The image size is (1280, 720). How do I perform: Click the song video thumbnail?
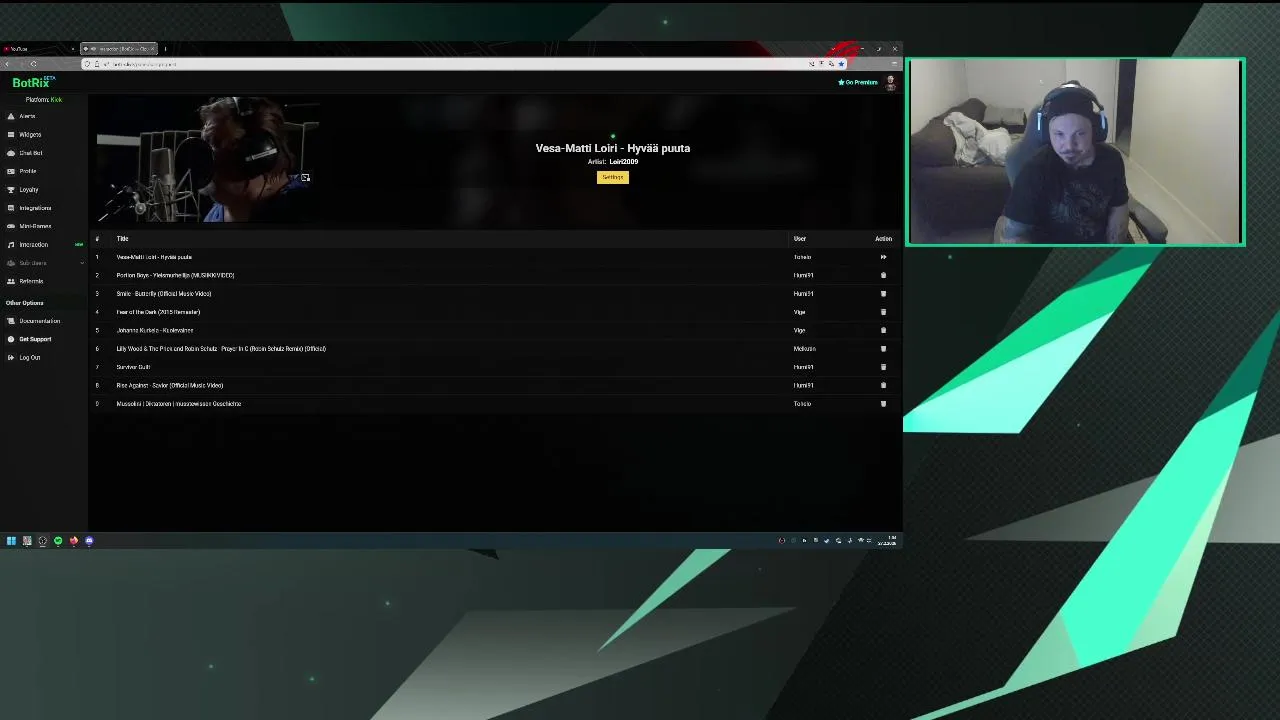click(x=208, y=160)
